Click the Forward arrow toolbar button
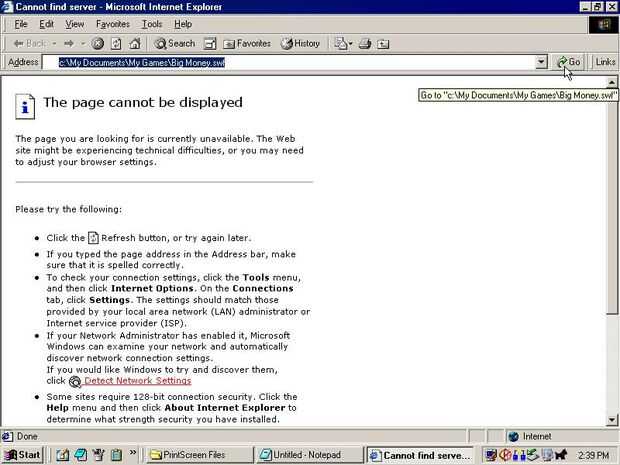This screenshot has width=620, height=465. [69, 43]
